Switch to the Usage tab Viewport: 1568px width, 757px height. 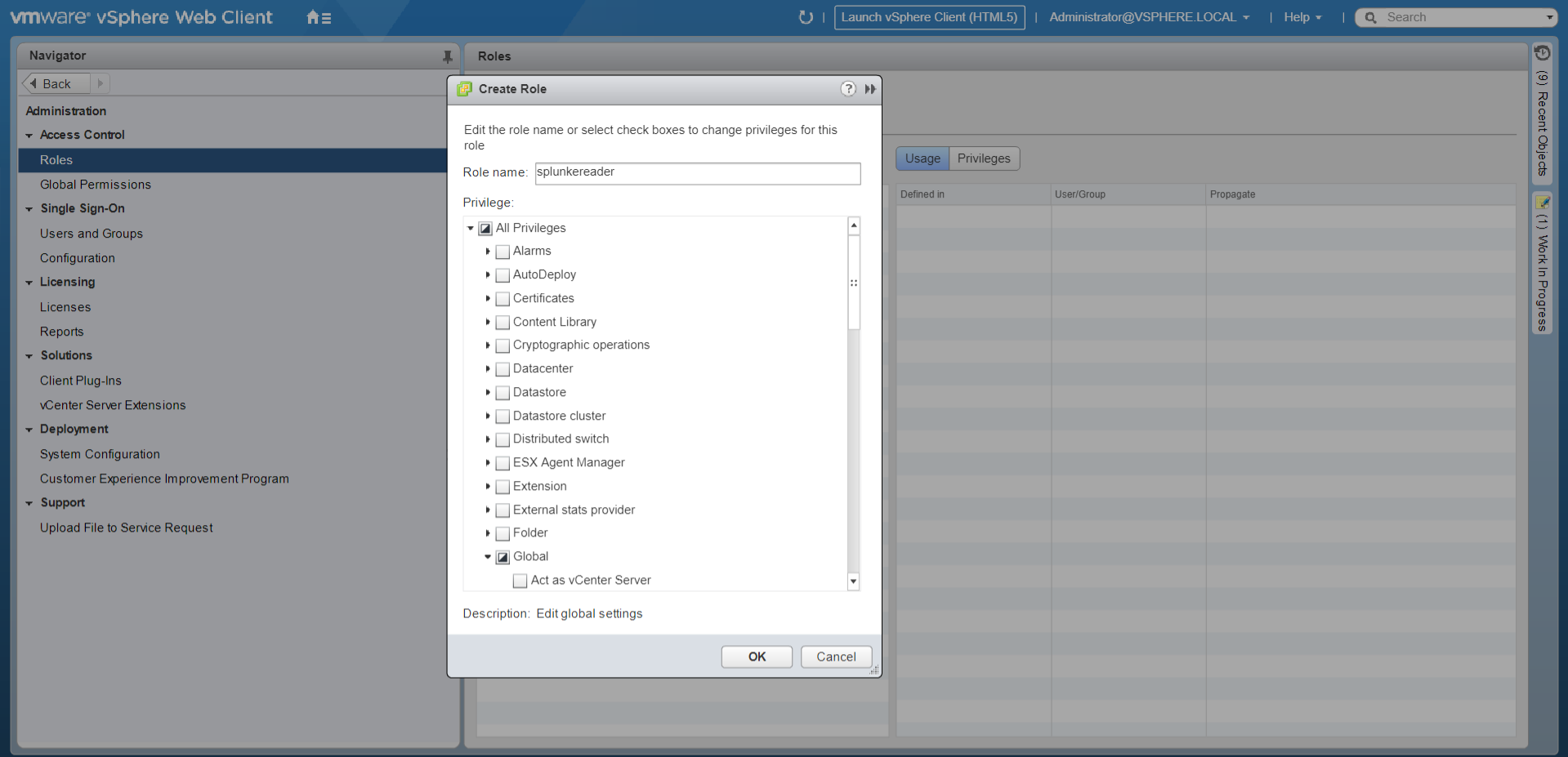pos(922,158)
